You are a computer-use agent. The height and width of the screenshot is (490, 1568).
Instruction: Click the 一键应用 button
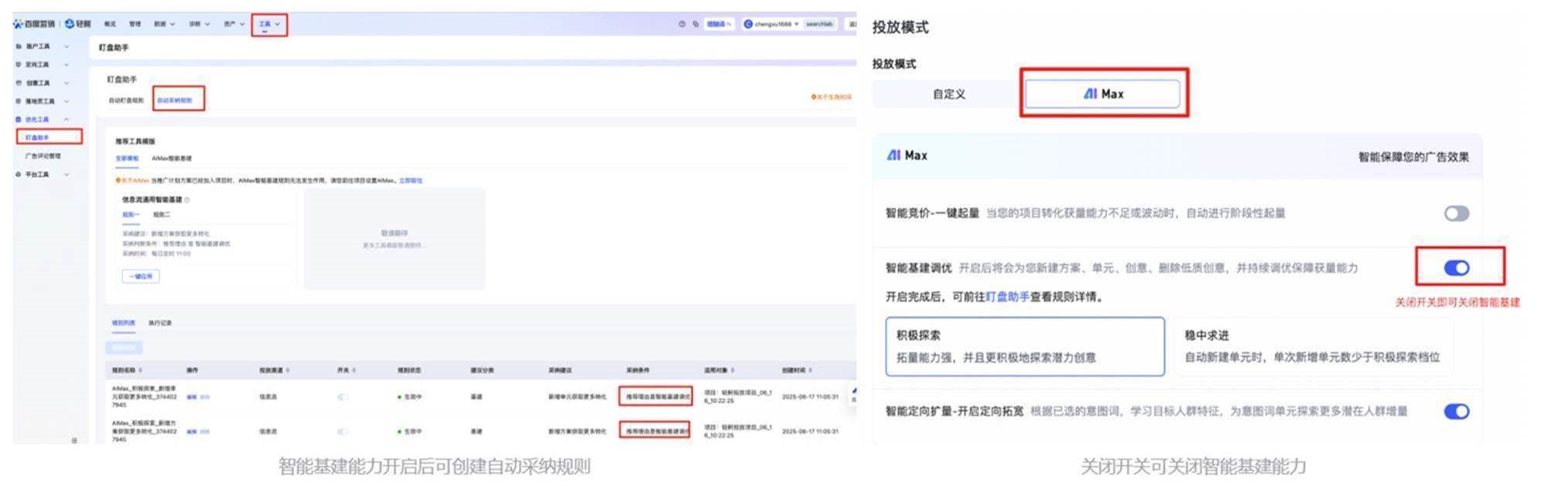pyautogui.click(x=141, y=276)
